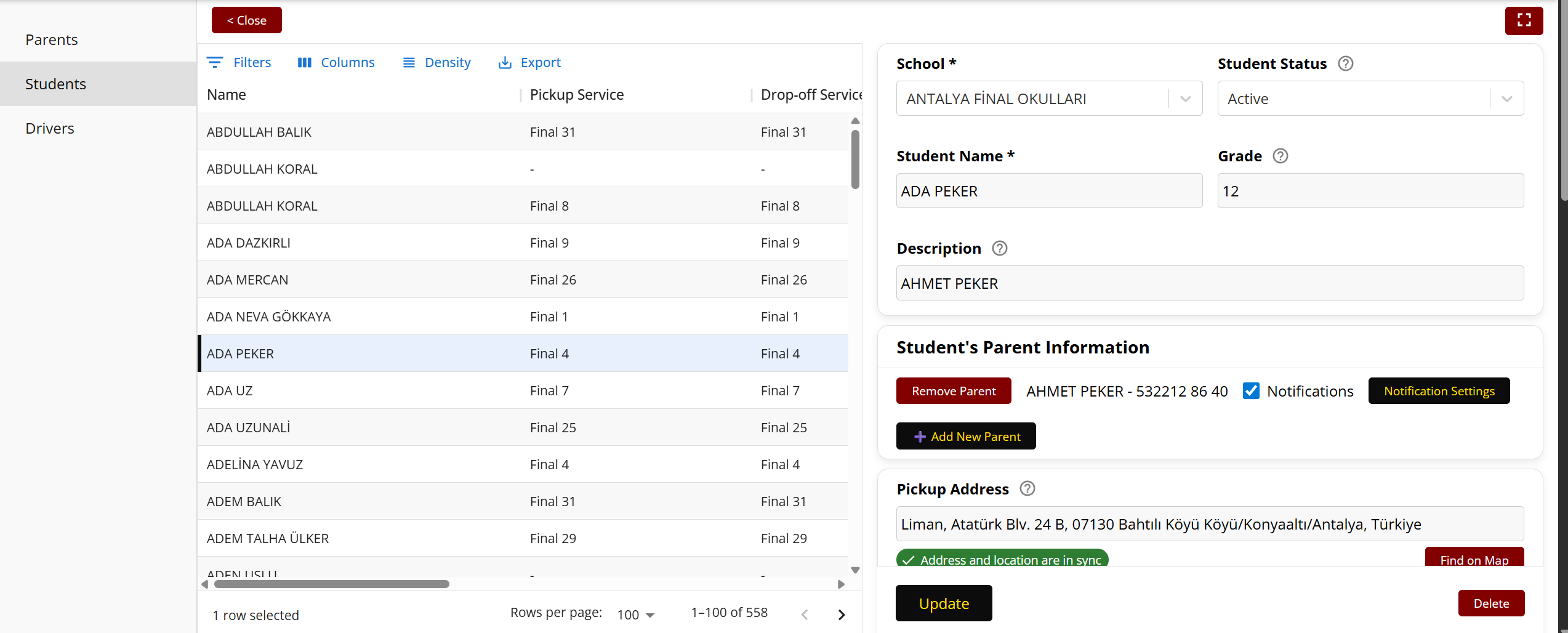Open Notification Settings
The height and width of the screenshot is (633, 1568).
[x=1439, y=391]
